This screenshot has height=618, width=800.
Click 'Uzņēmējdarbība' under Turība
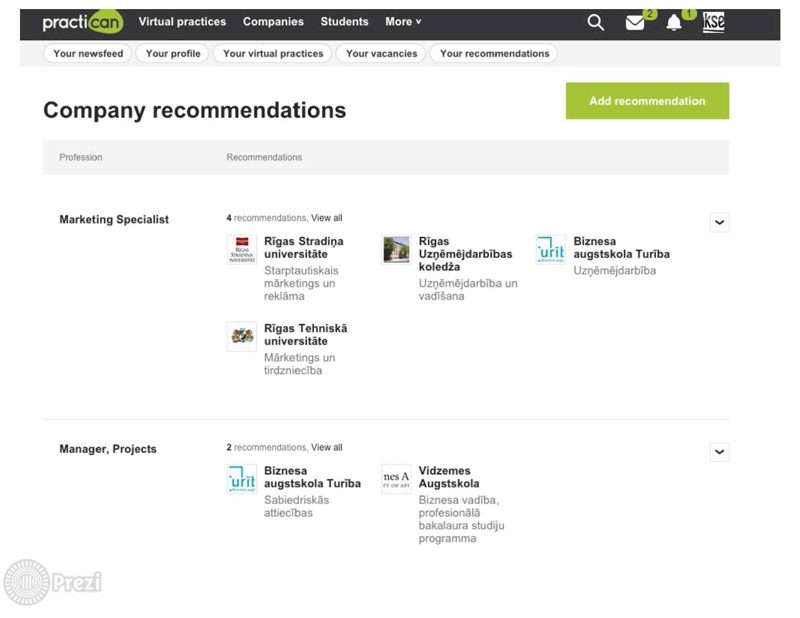(x=615, y=270)
